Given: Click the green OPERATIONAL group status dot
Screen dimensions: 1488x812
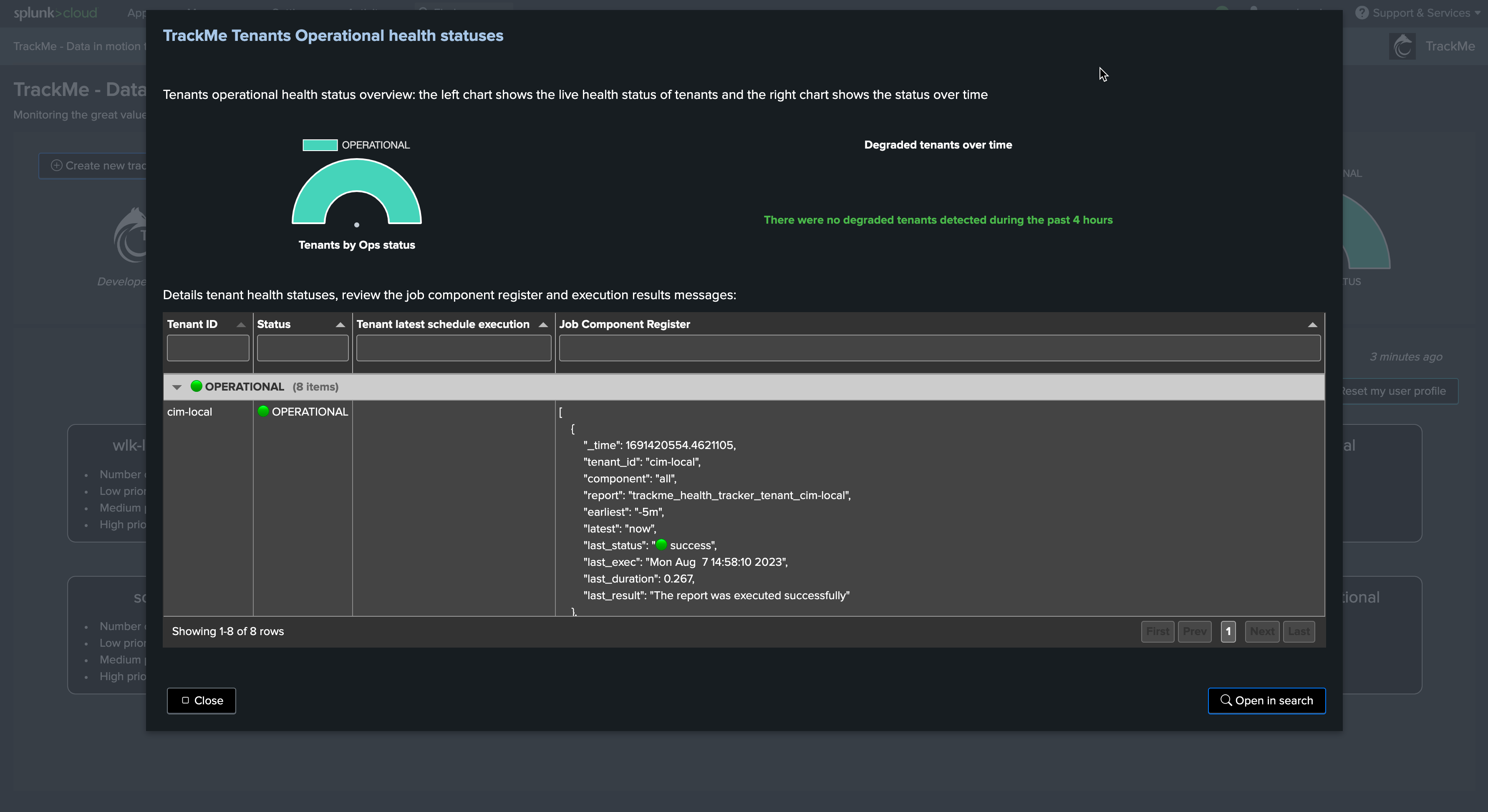Looking at the screenshot, I should [x=197, y=386].
